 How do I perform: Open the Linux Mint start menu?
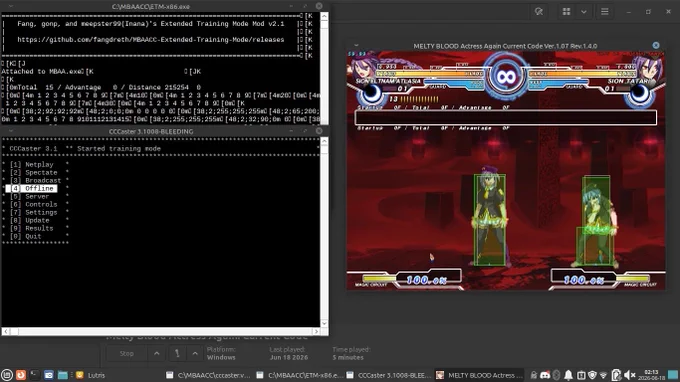click(x=7, y=375)
